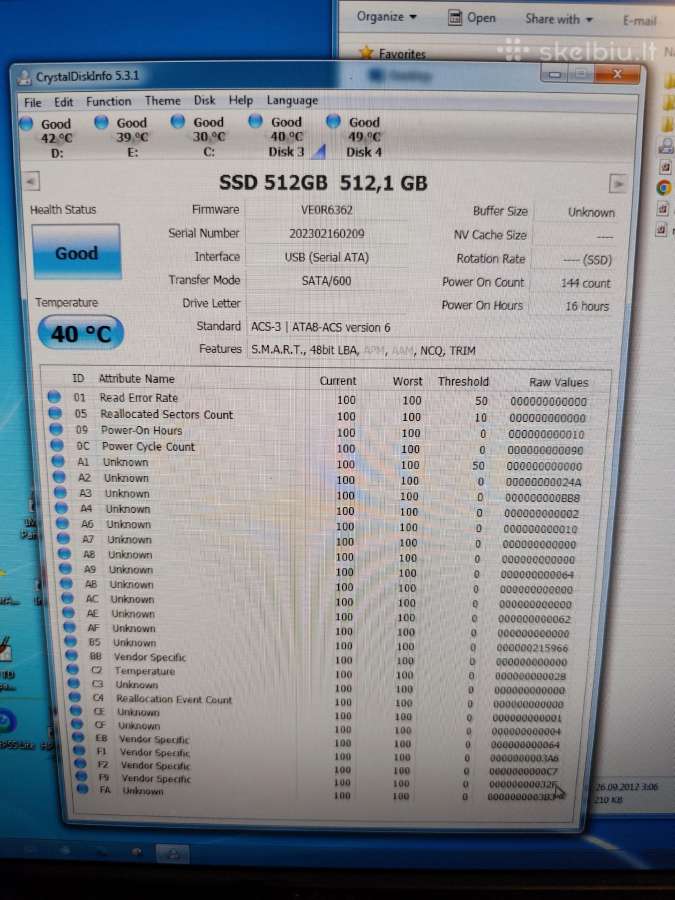Click the CrystalDiskInfo title bar icon
The image size is (675, 900).
coord(24,77)
